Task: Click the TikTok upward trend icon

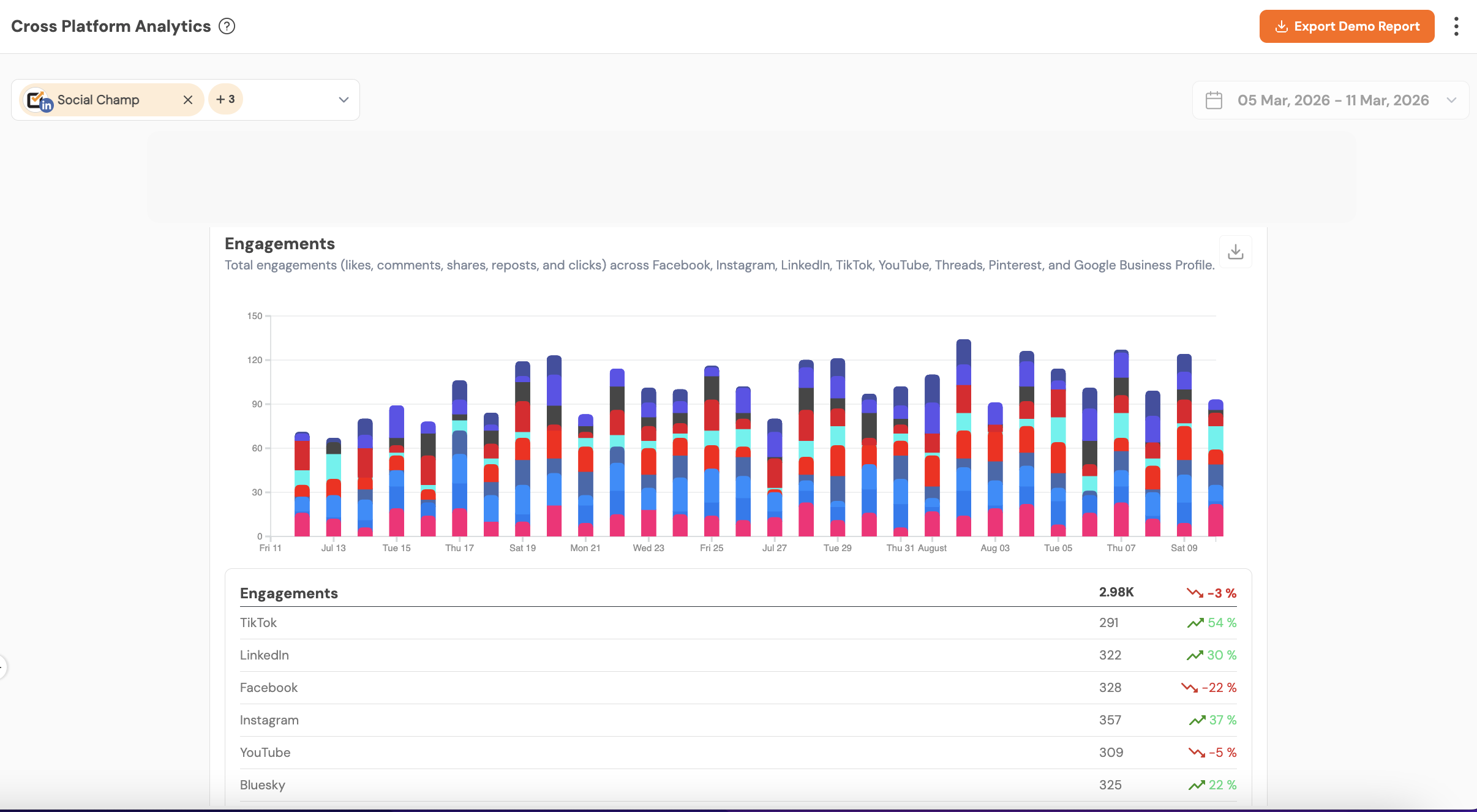Action: (x=1195, y=623)
